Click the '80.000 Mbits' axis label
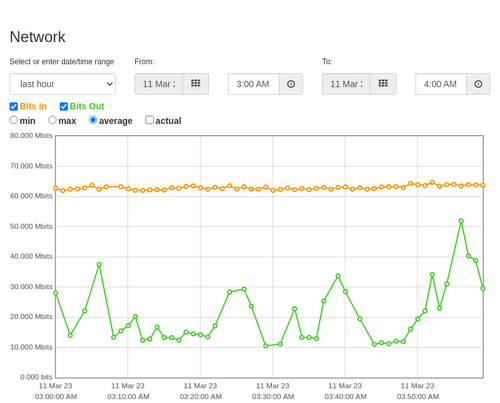 [31, 136]
